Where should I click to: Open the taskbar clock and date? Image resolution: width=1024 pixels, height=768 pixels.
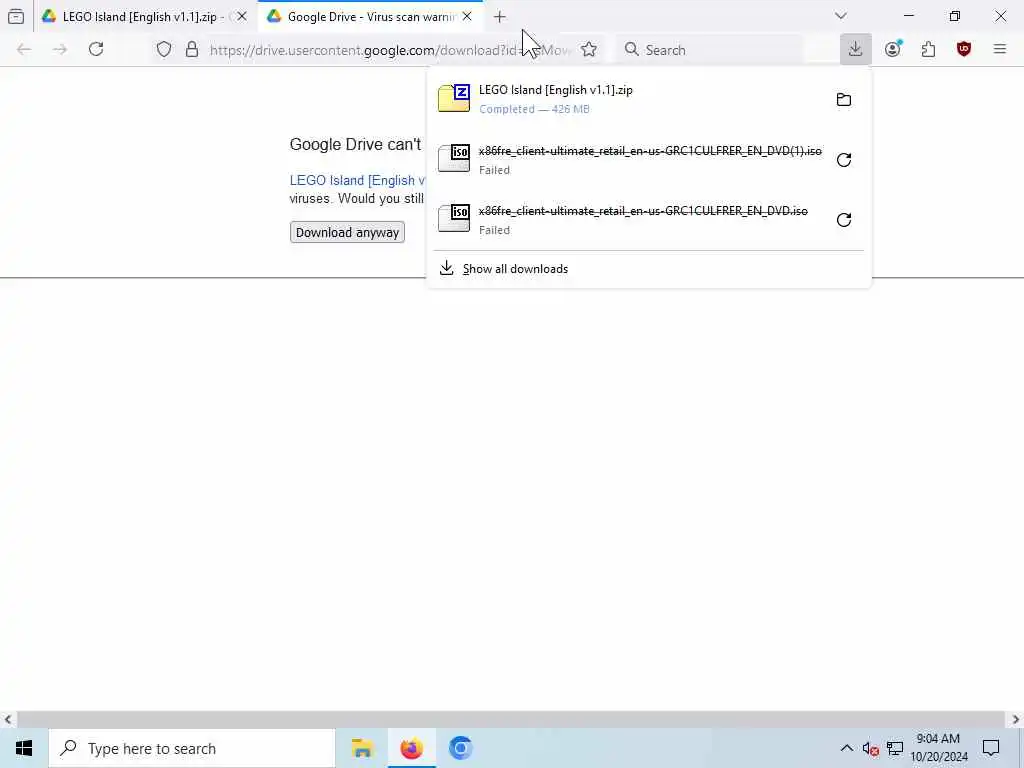(x=938, y=748)
